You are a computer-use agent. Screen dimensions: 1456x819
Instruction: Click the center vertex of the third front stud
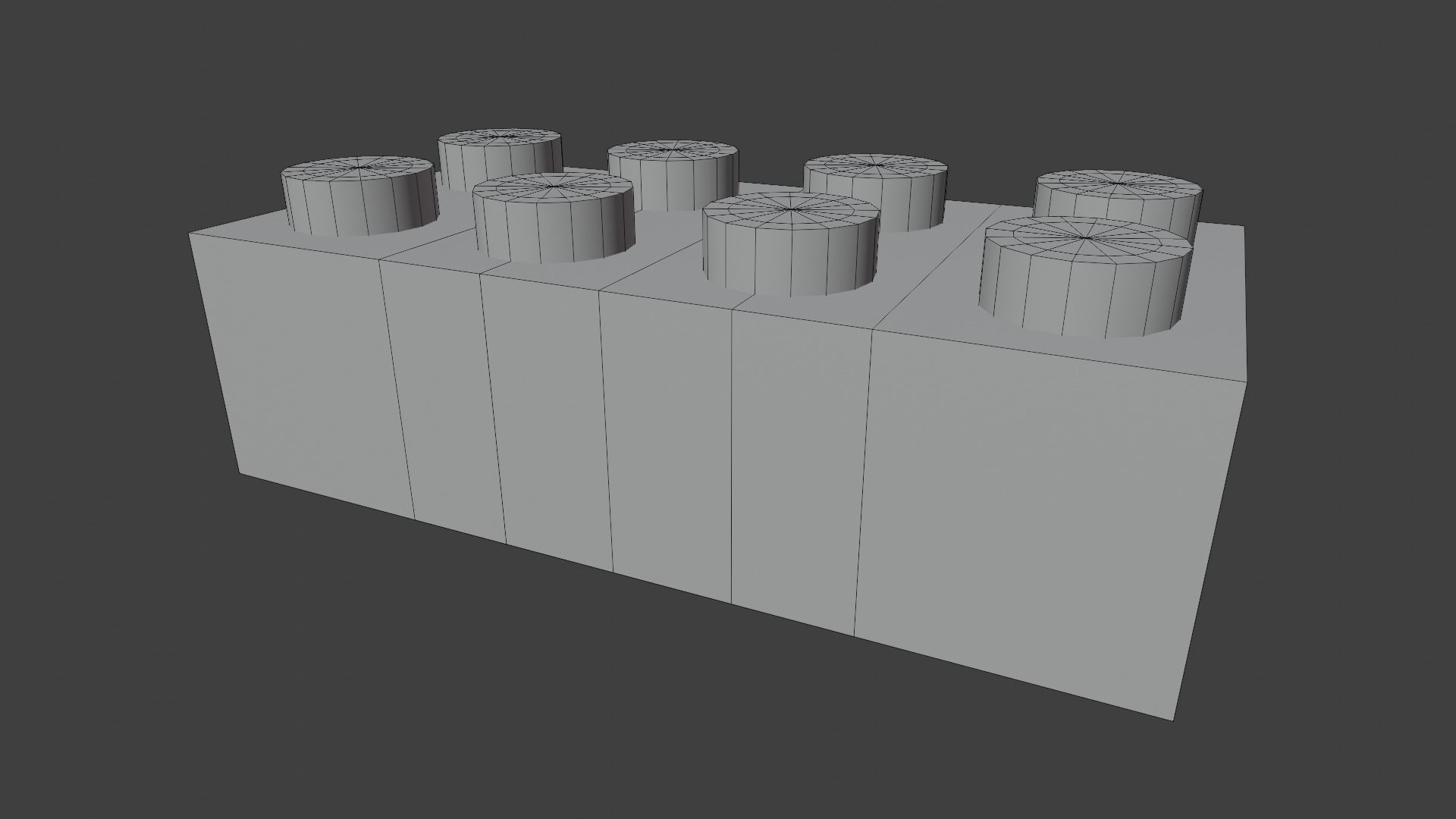[791, 208]
